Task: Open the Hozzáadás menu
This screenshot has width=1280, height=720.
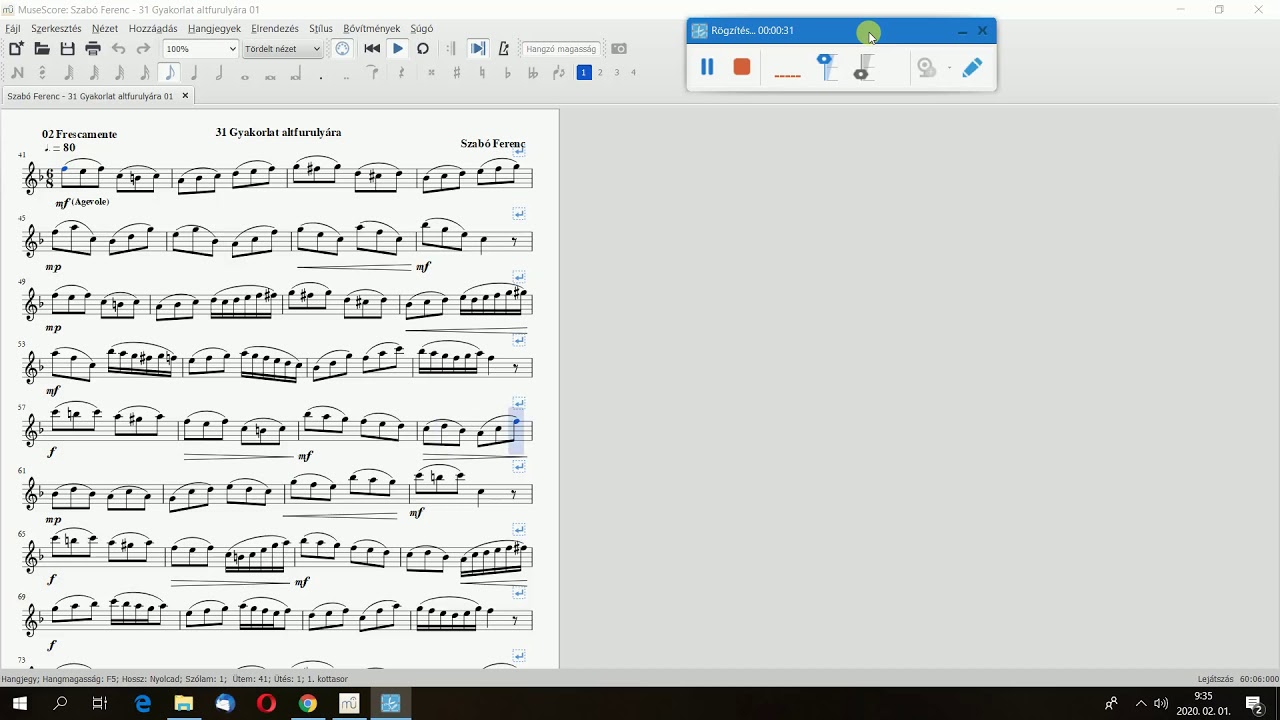Action: pyautogui.click(x=153, y=29)
